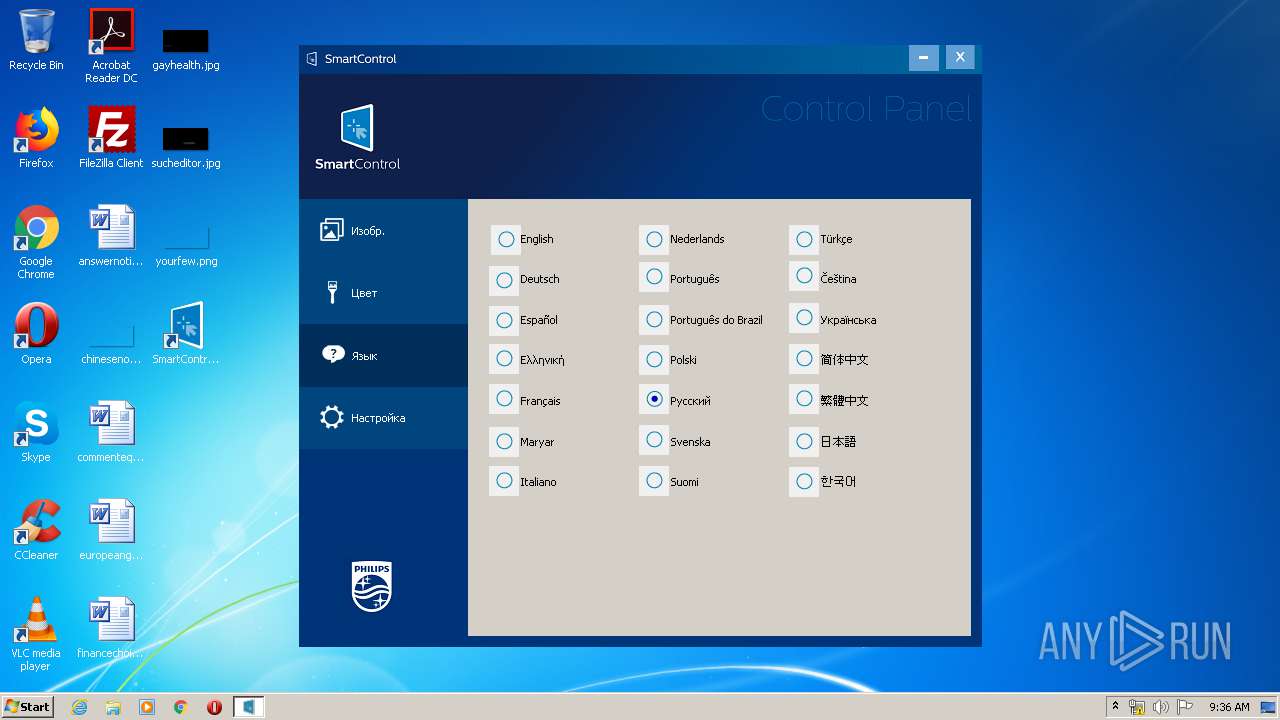Click SmartControl taskbar button
1280x720 pixels.
click(249, 707)
